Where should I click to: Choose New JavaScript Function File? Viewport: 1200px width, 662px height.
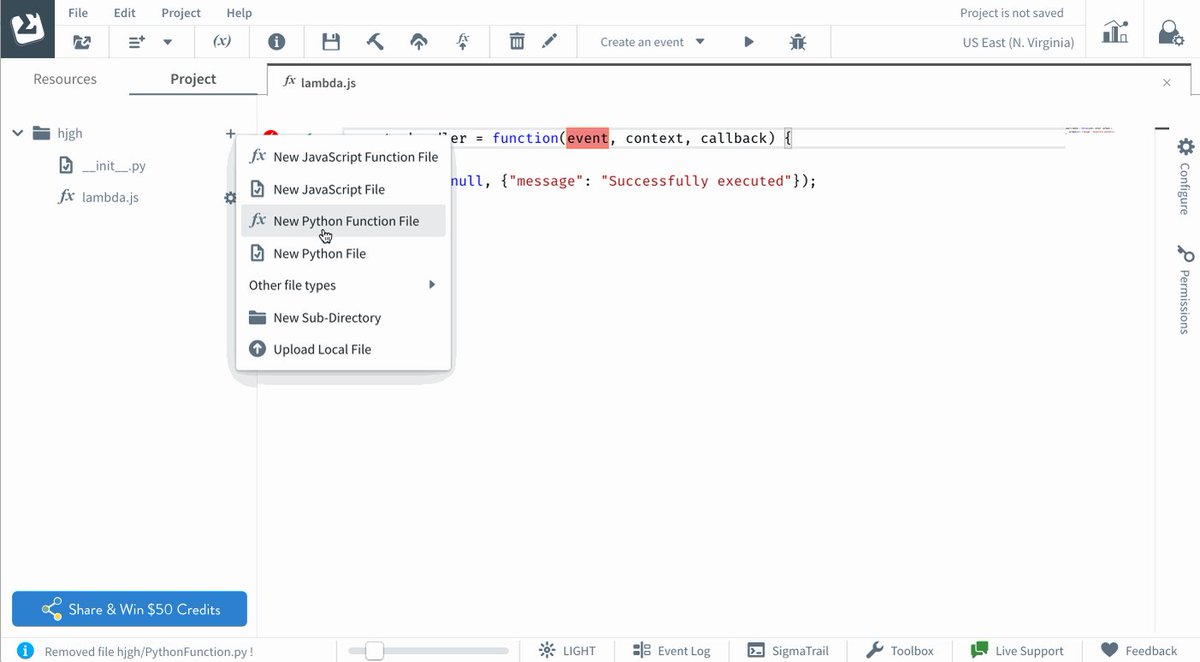pos(343,157)
